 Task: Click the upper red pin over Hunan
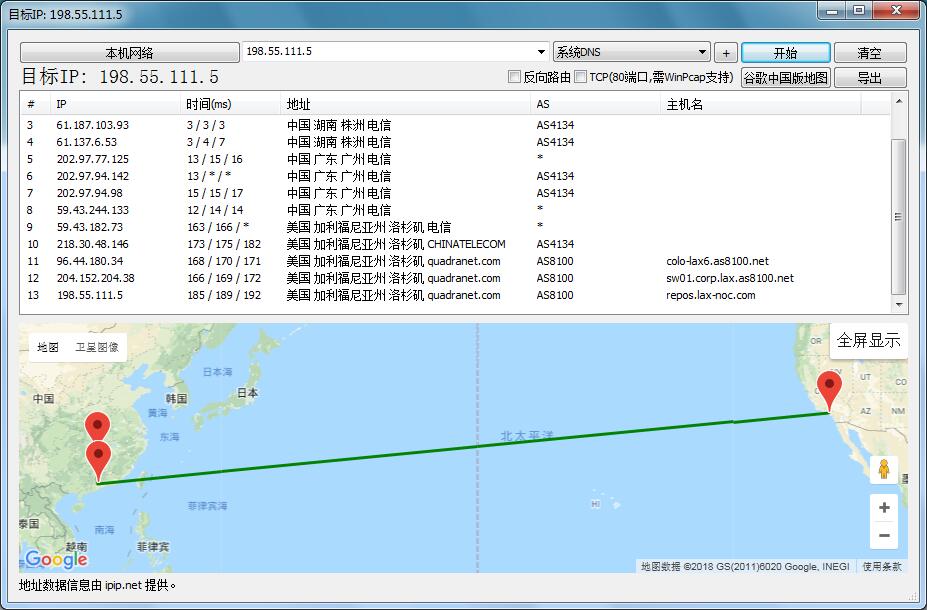point(97,426)
